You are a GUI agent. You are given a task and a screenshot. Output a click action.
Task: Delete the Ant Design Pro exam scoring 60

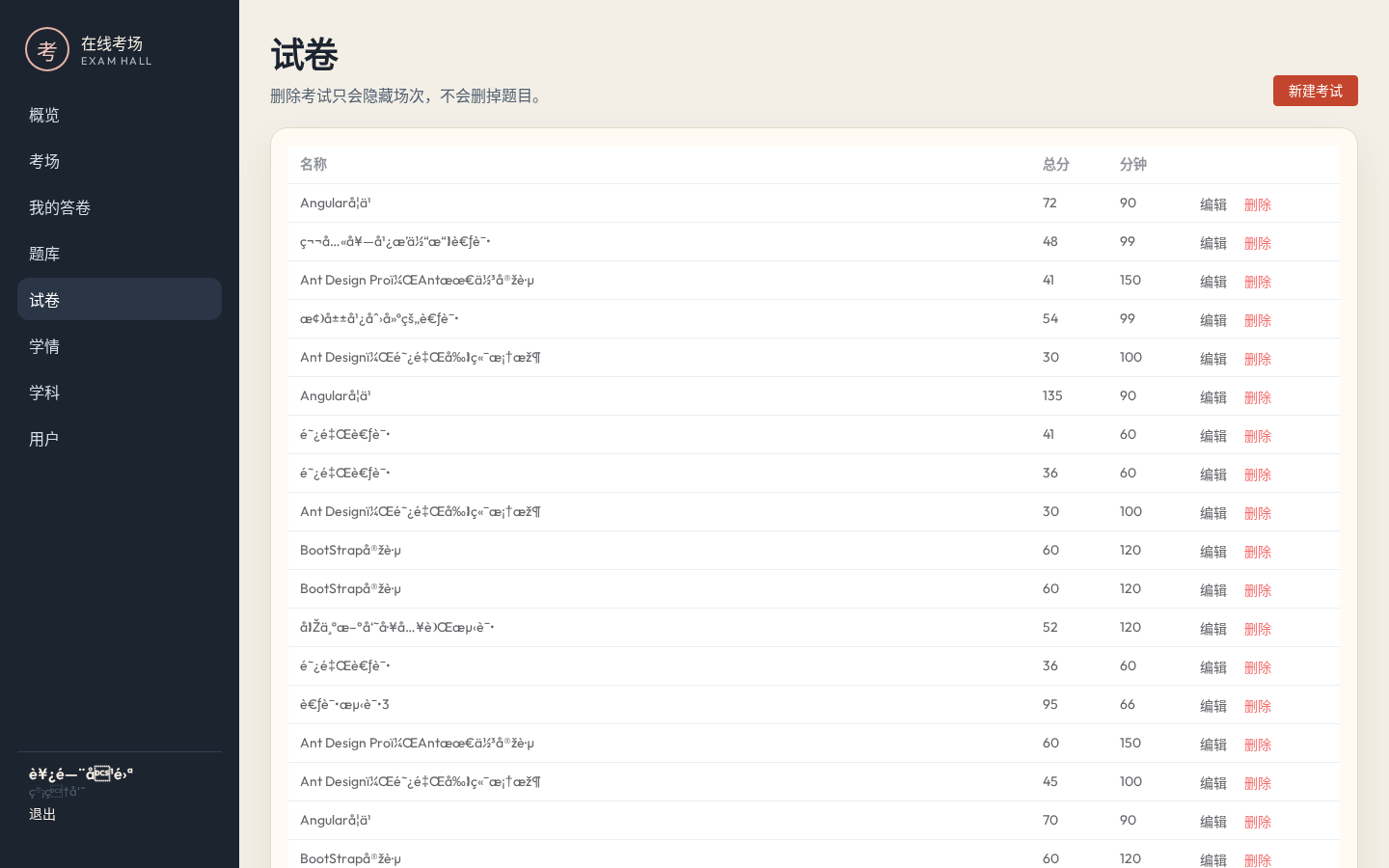tap(1258, 745)
